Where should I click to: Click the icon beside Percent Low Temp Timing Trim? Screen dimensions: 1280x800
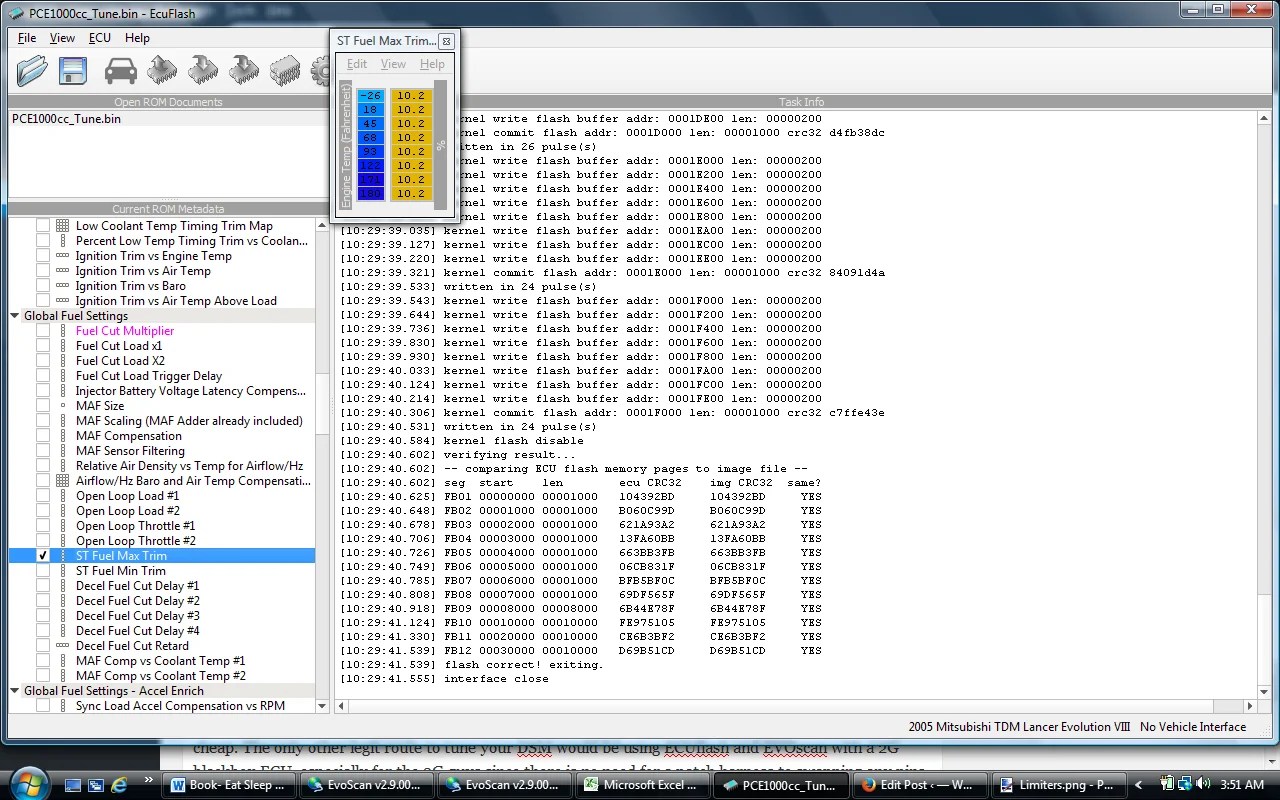[x=62, y=241]
